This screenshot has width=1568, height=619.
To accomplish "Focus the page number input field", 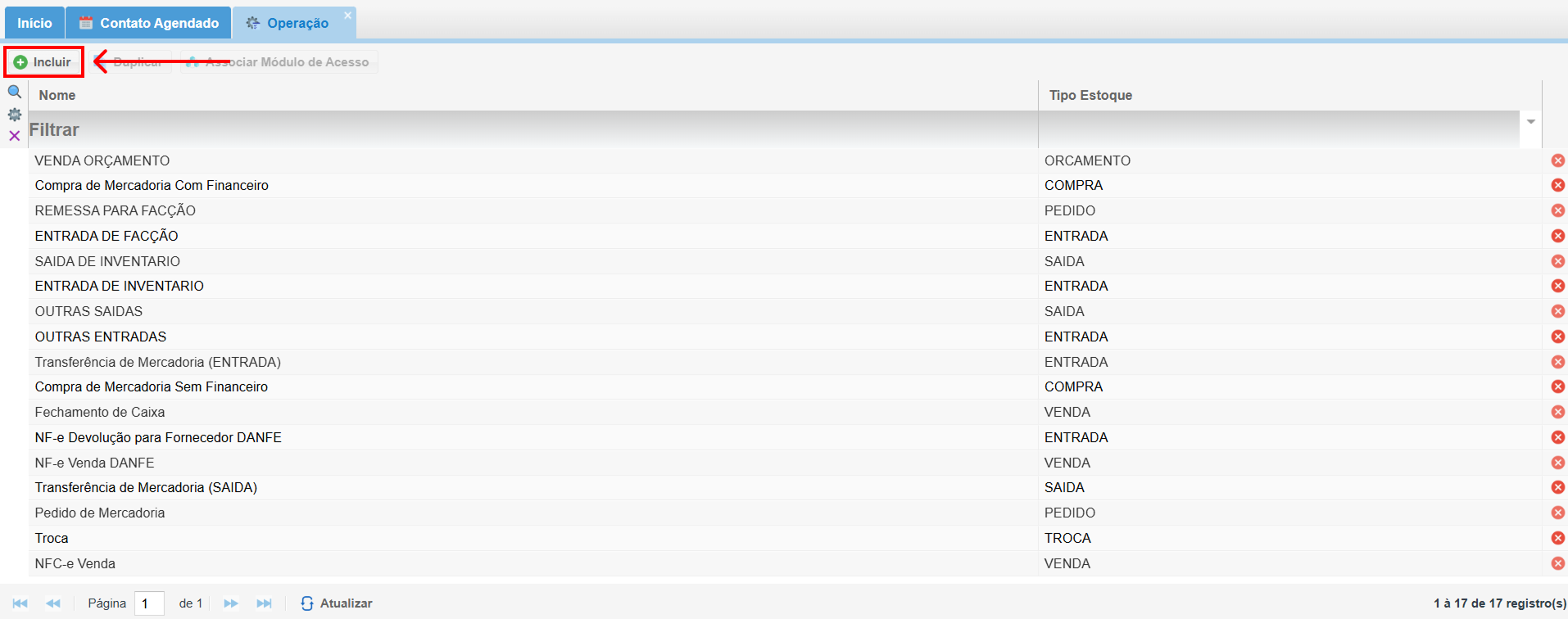I will click(x=149, y=603).
